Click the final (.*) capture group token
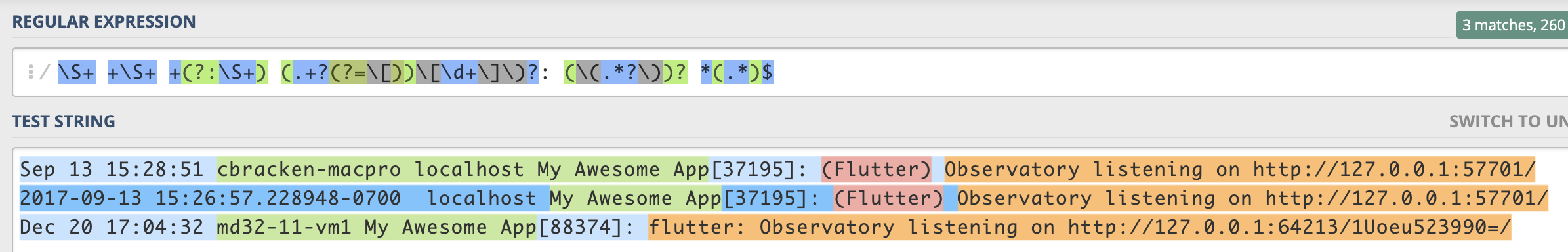The height and width of the screenshot is (252, 1568). point(737,72)
